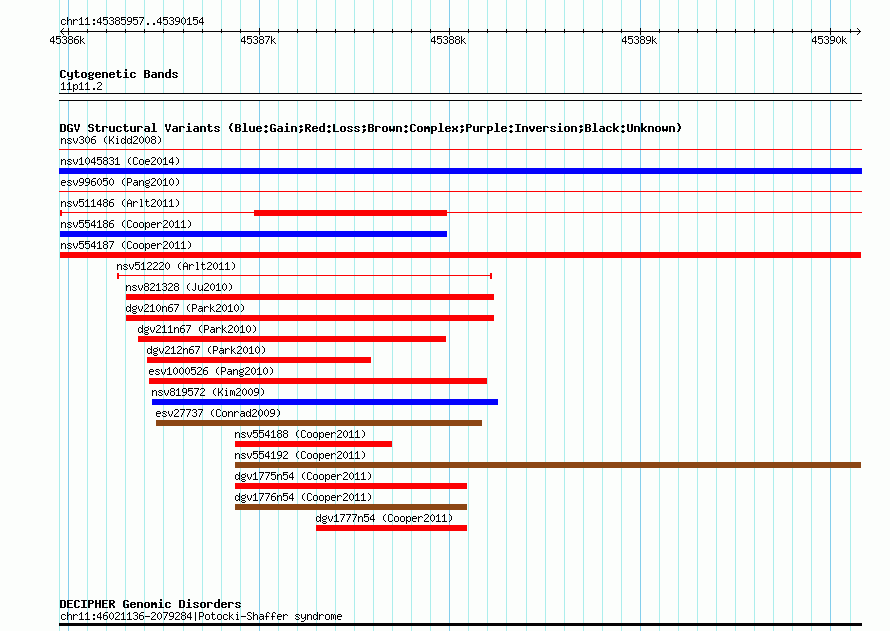The image size is (890, 631).
Task: Select the dgv212n67 (Park2010) red bar
Action: (x=259, y=360)
